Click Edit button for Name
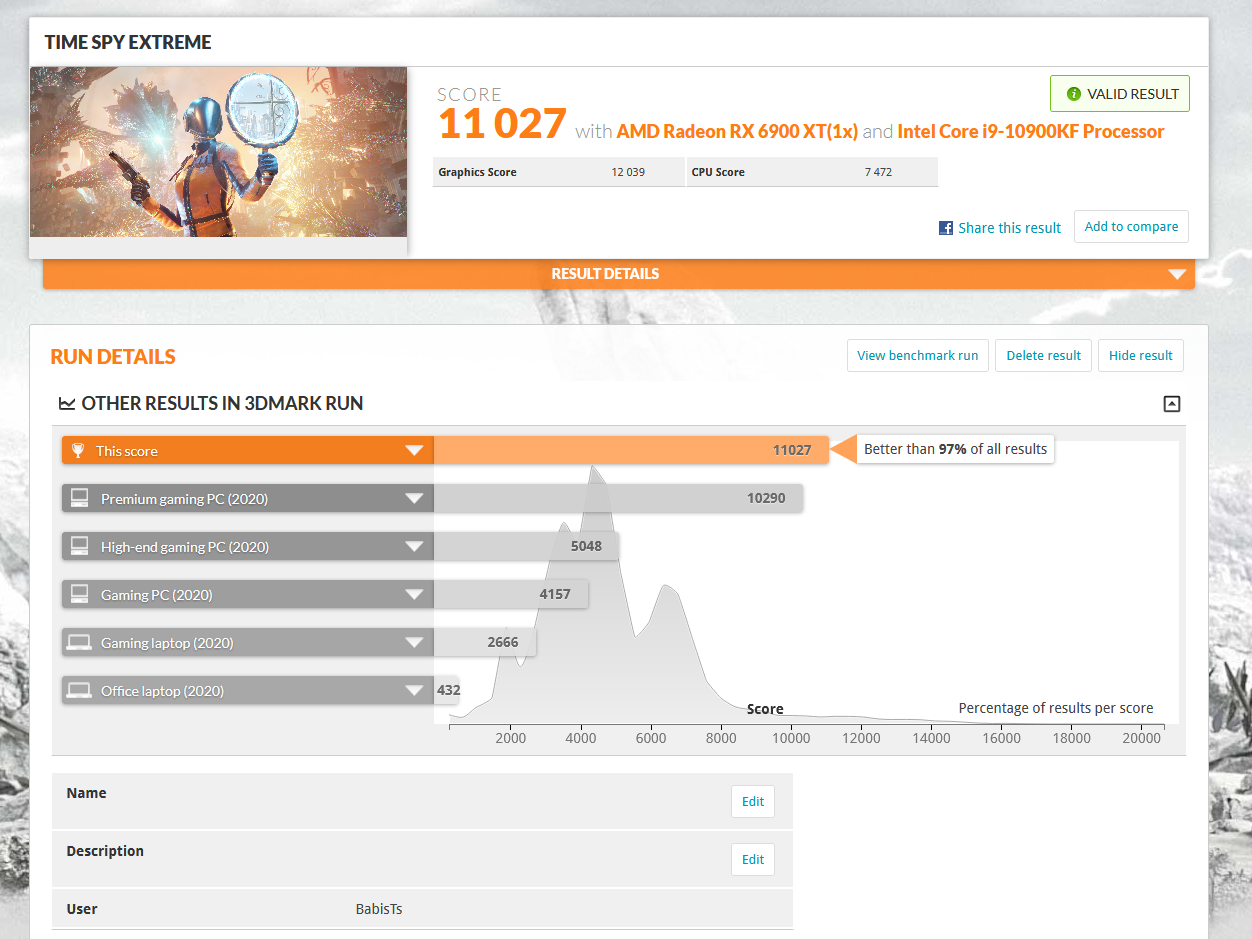The height and width of the screenshot is (939, 1252). [753, 801]
